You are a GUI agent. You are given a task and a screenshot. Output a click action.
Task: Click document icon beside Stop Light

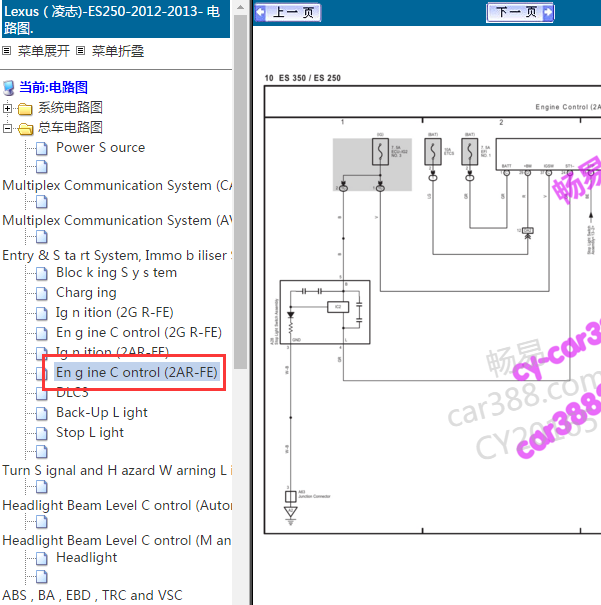click(42, 433)
